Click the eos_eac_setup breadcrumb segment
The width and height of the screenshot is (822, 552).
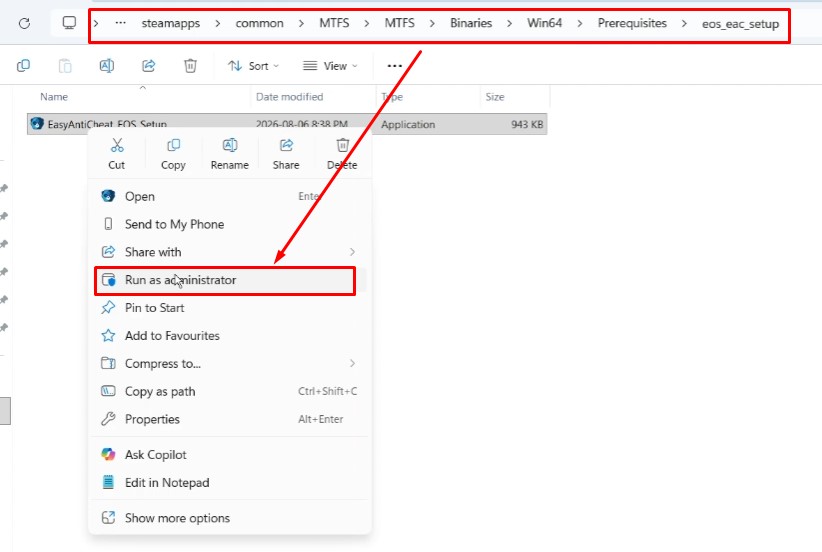click(x=740, y=24)
